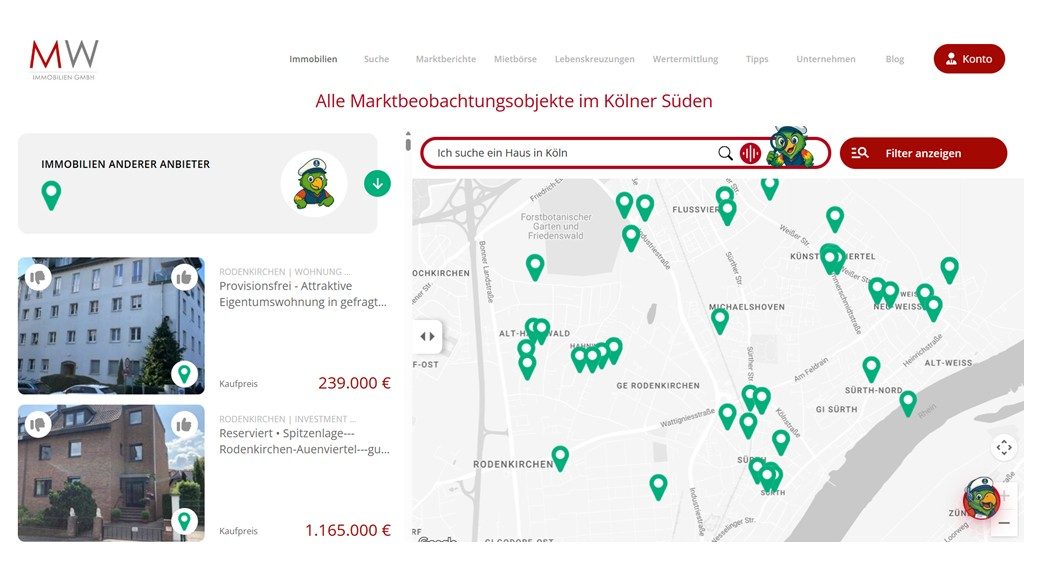Open the Mietbörse navigation entry

coord(515,59)
